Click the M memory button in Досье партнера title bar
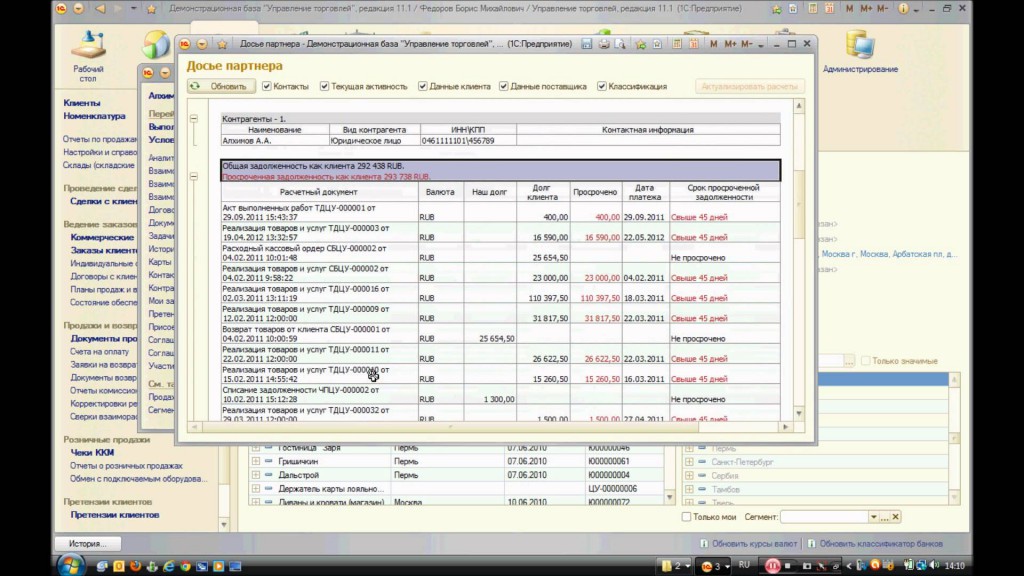The width and height of the screenshot is (1024, 576). click(x=713, y=44)
